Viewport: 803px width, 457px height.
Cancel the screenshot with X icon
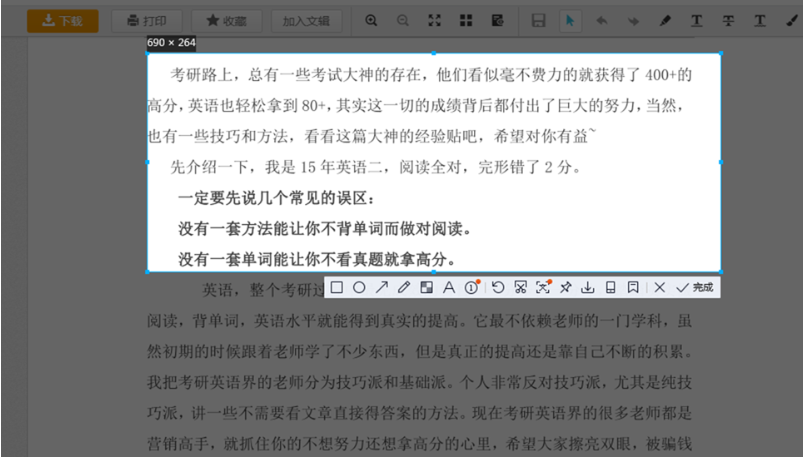click(659, 287)
